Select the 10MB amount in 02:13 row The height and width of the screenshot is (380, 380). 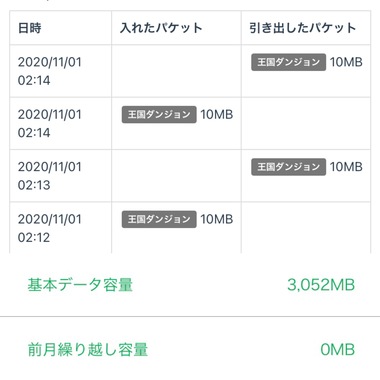(346, 167)
